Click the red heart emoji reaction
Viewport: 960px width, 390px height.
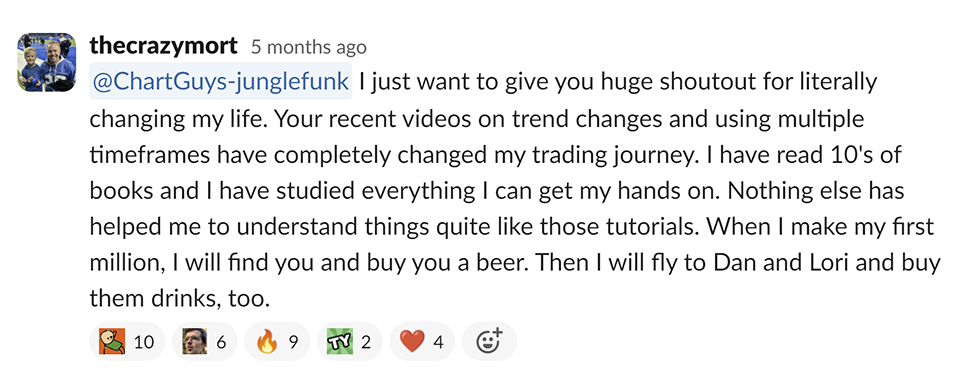pyautogui.click(x=411, y=342)
